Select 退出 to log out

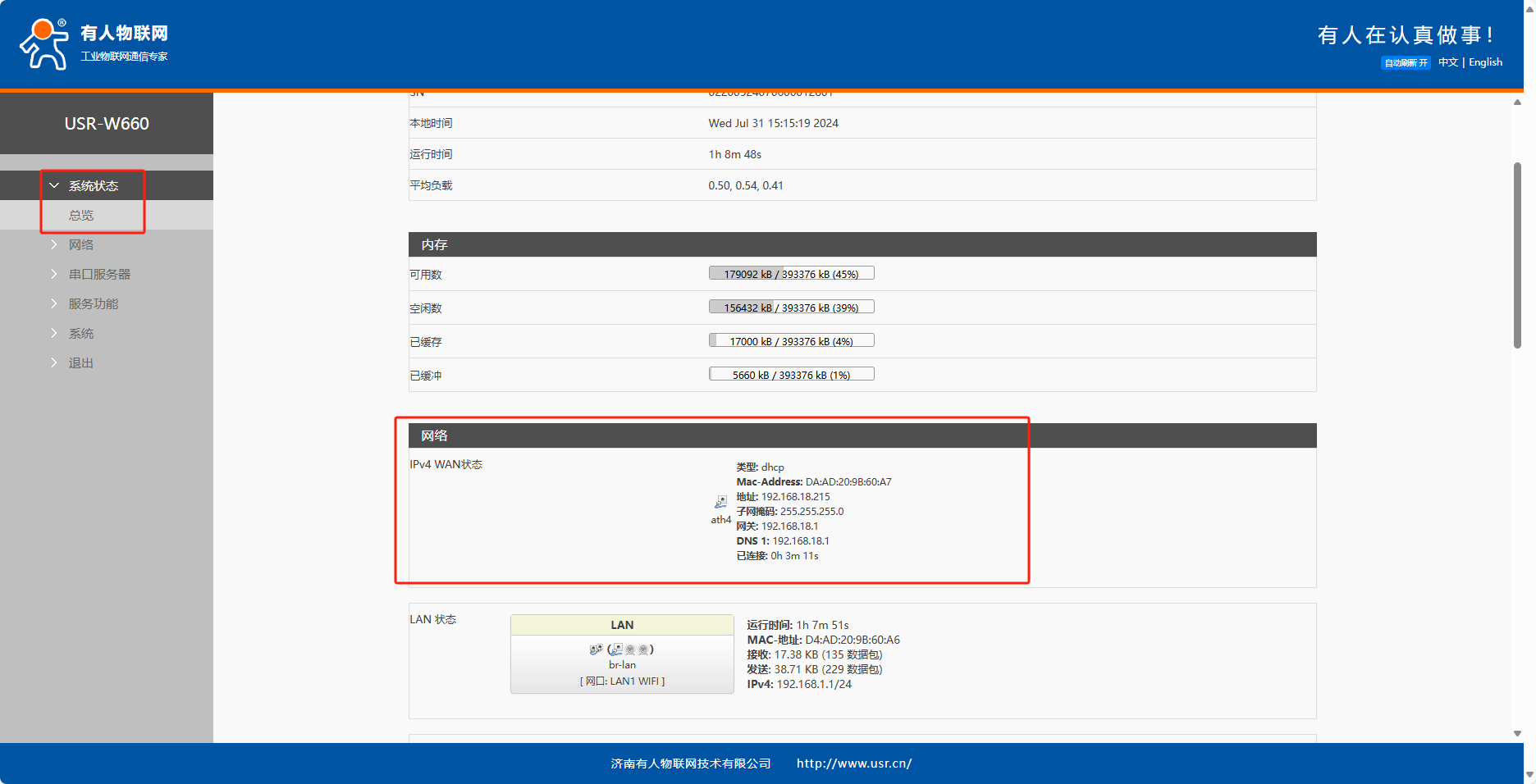pyautogui.click(x=80, y=363)
